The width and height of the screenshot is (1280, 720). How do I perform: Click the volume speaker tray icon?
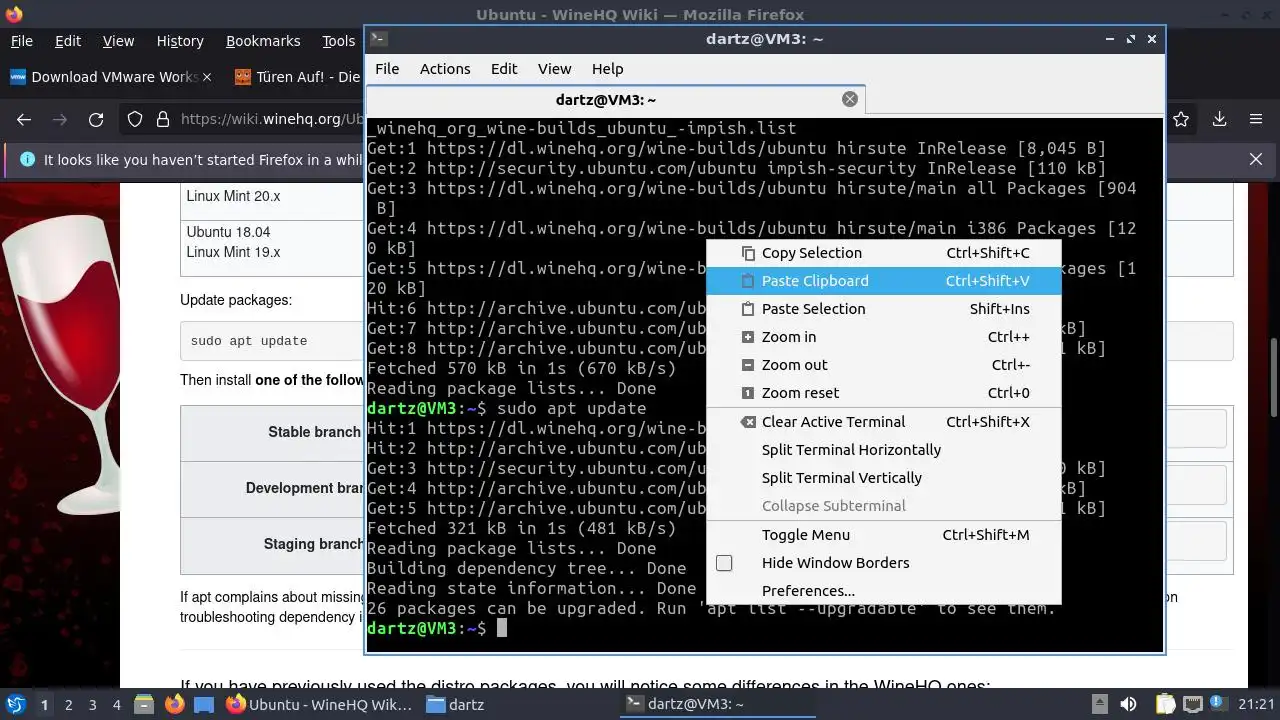(1128, 704)
